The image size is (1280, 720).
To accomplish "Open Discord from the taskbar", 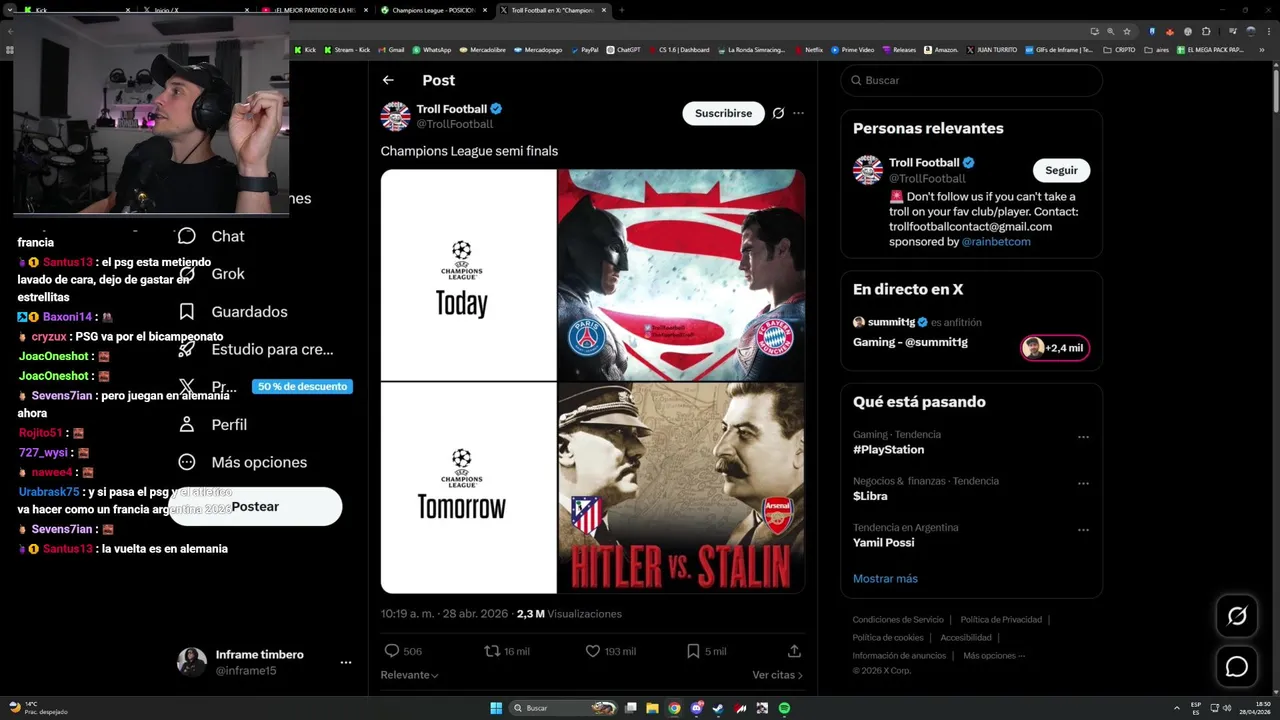I will coord(696,708).
